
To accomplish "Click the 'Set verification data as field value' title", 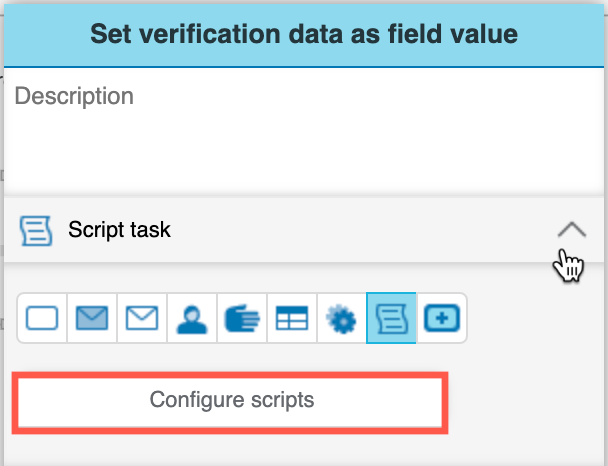I will pyautogui.click(x=303, y=34).
